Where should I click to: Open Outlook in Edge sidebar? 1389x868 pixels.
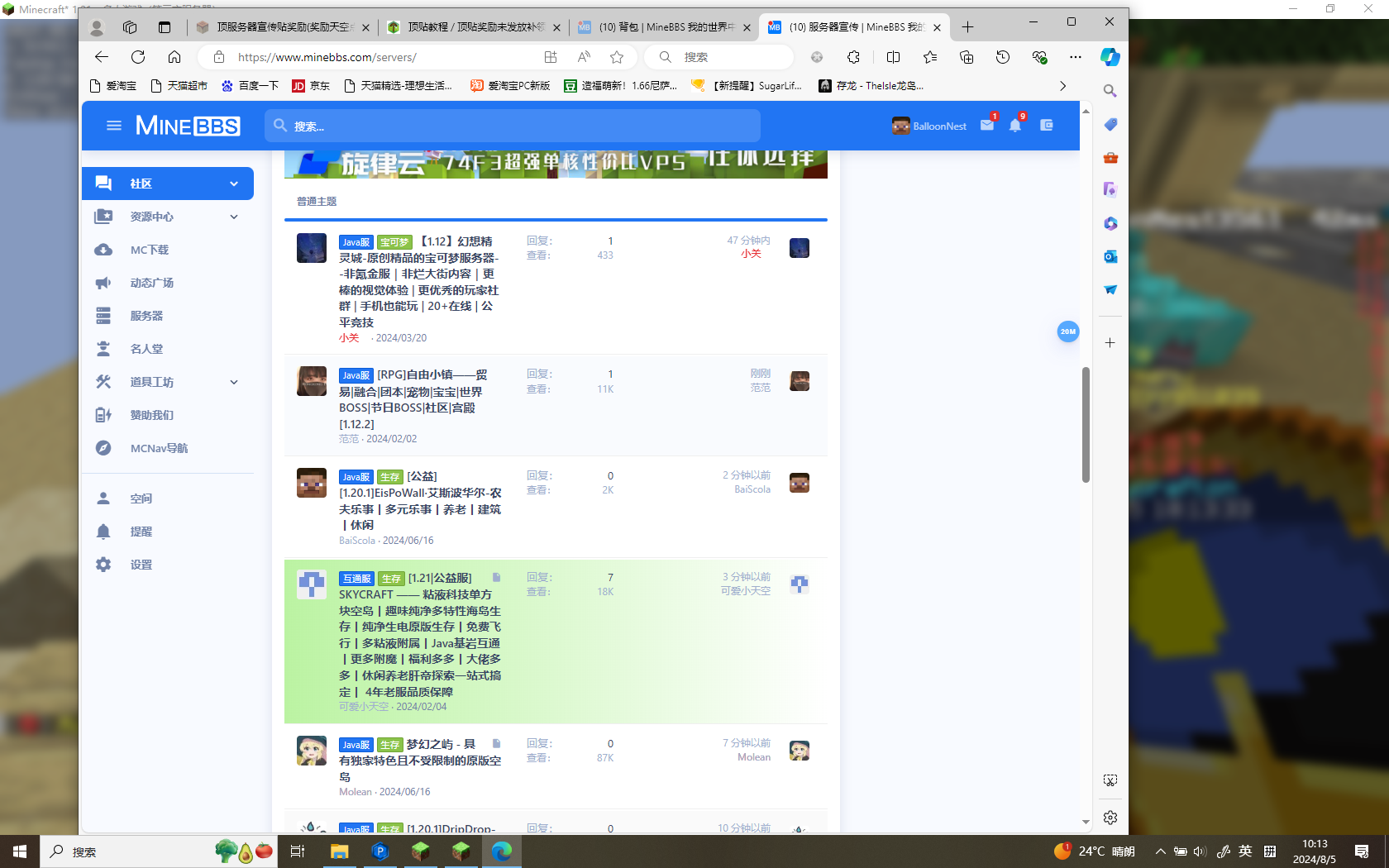coord(1110,256)
